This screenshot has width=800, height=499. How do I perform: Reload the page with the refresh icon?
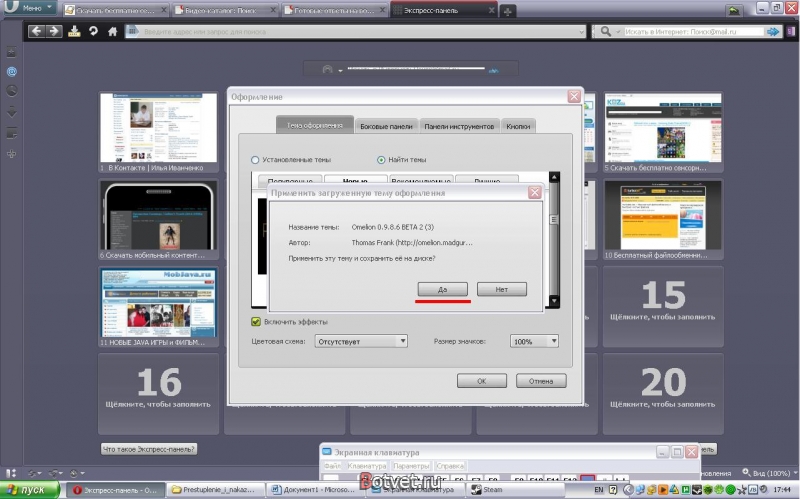[x=93, y=31]
